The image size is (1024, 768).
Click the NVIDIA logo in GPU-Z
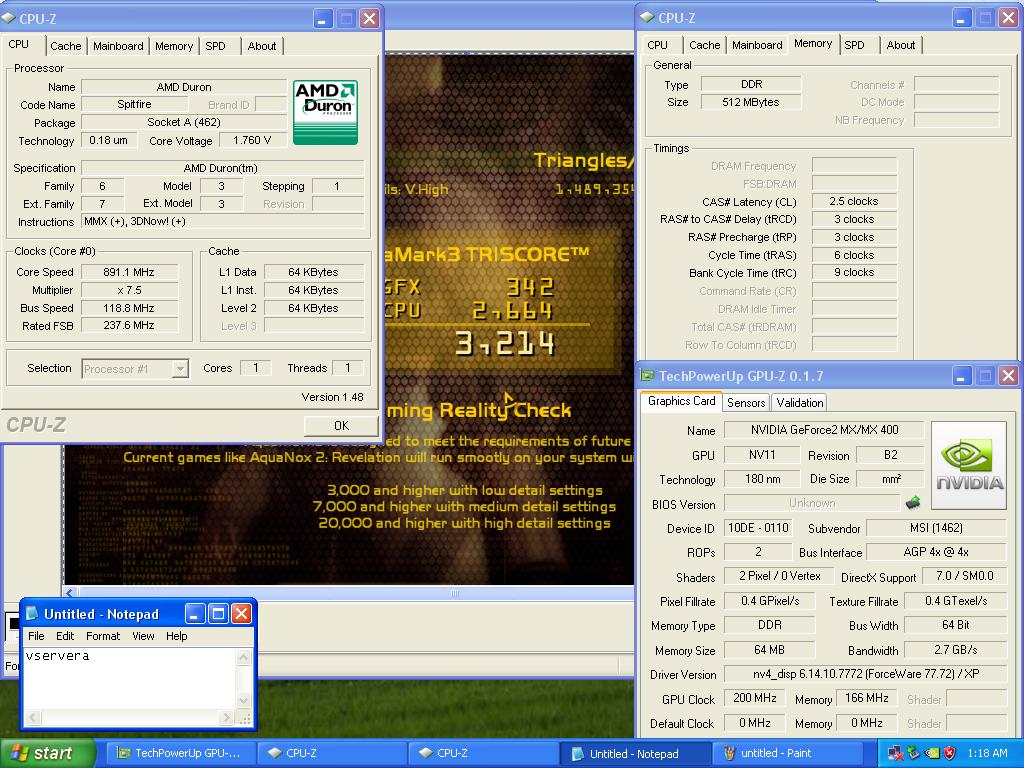point(968,465)
